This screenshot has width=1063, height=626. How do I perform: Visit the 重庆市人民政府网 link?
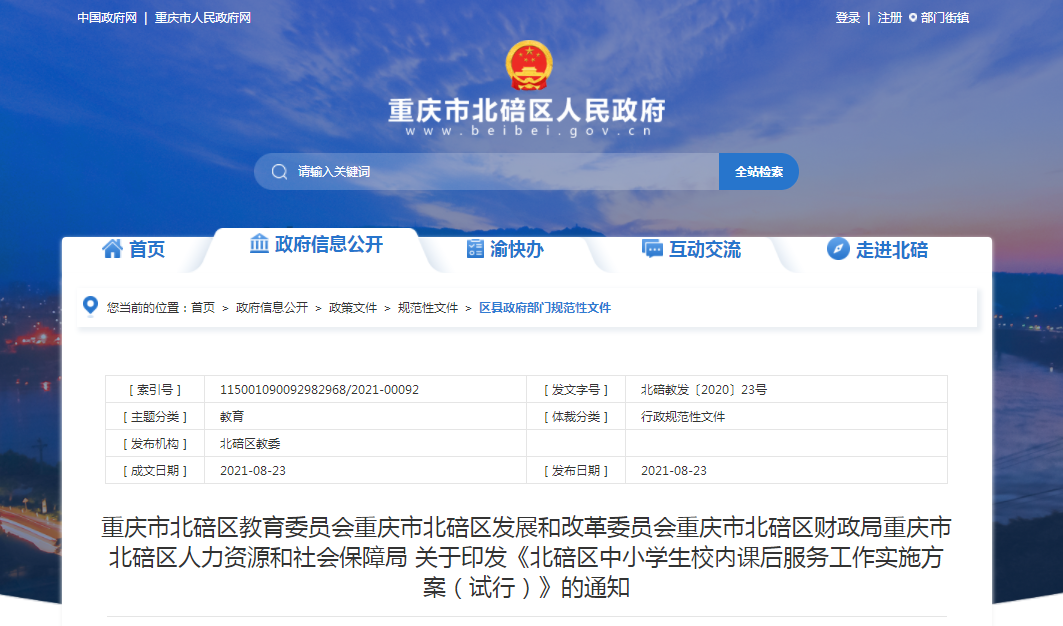pos(203,18)
